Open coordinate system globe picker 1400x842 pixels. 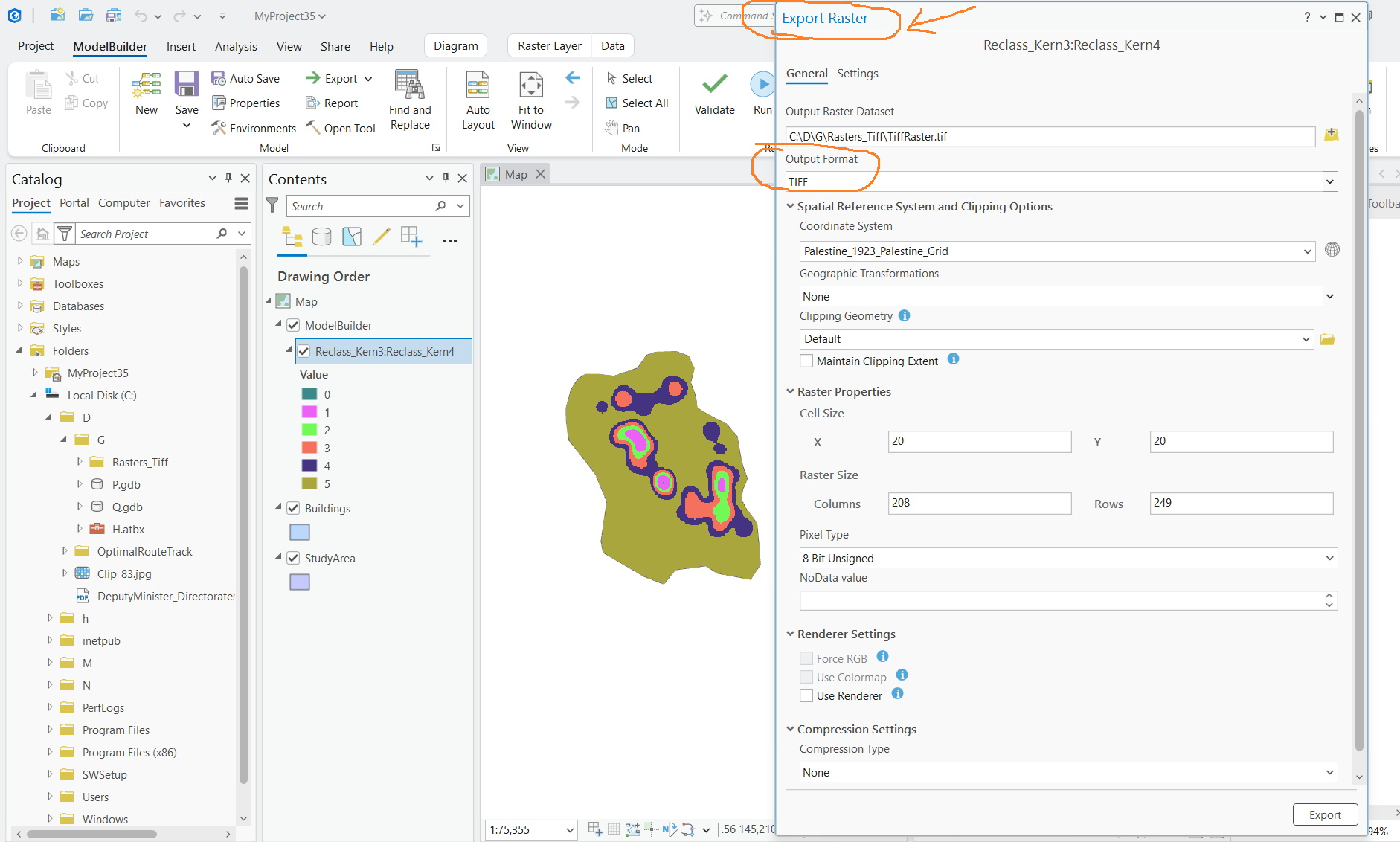tap(1332, 249)
